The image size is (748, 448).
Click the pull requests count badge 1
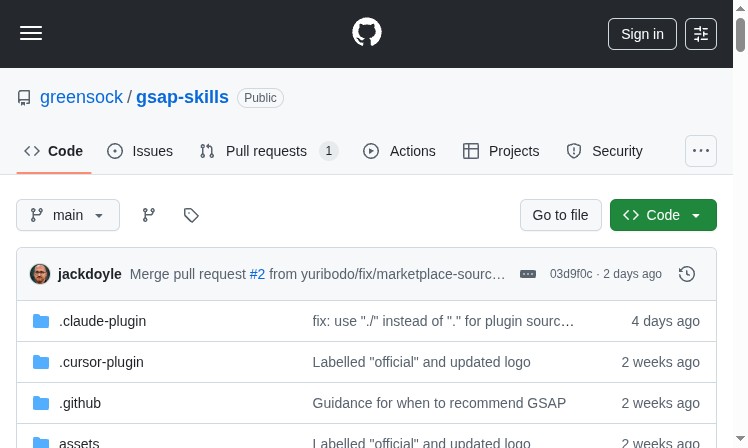pyautogui.click(x=329, y=151)
